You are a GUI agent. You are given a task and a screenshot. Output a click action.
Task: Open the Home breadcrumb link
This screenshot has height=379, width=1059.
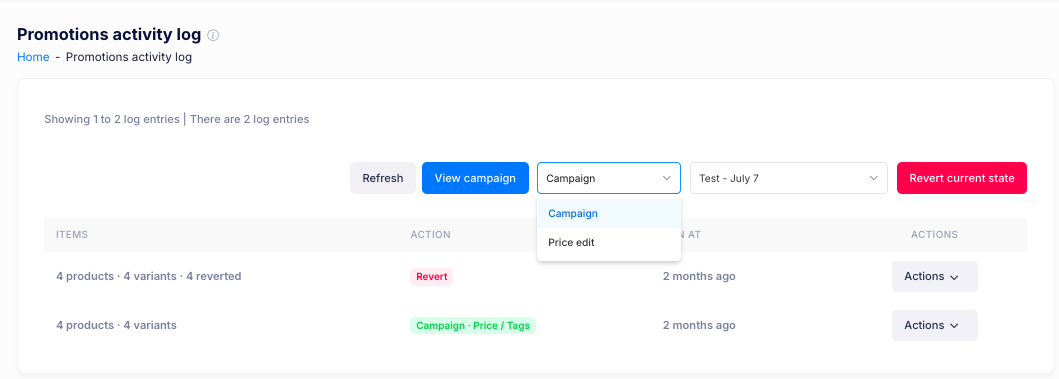tap(33, 57)
